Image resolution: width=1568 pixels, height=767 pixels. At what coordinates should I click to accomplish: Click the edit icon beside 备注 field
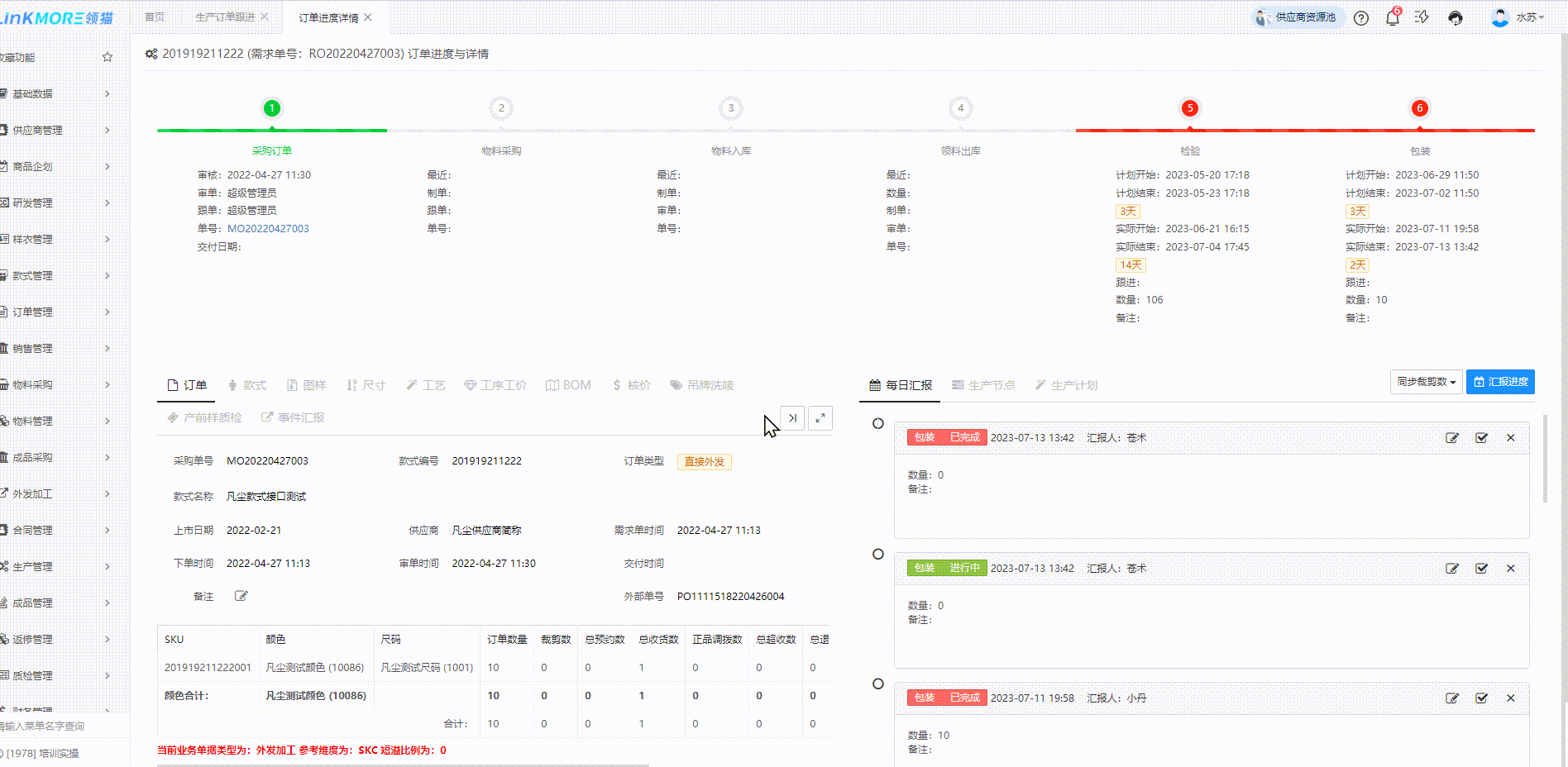point(241,596)
